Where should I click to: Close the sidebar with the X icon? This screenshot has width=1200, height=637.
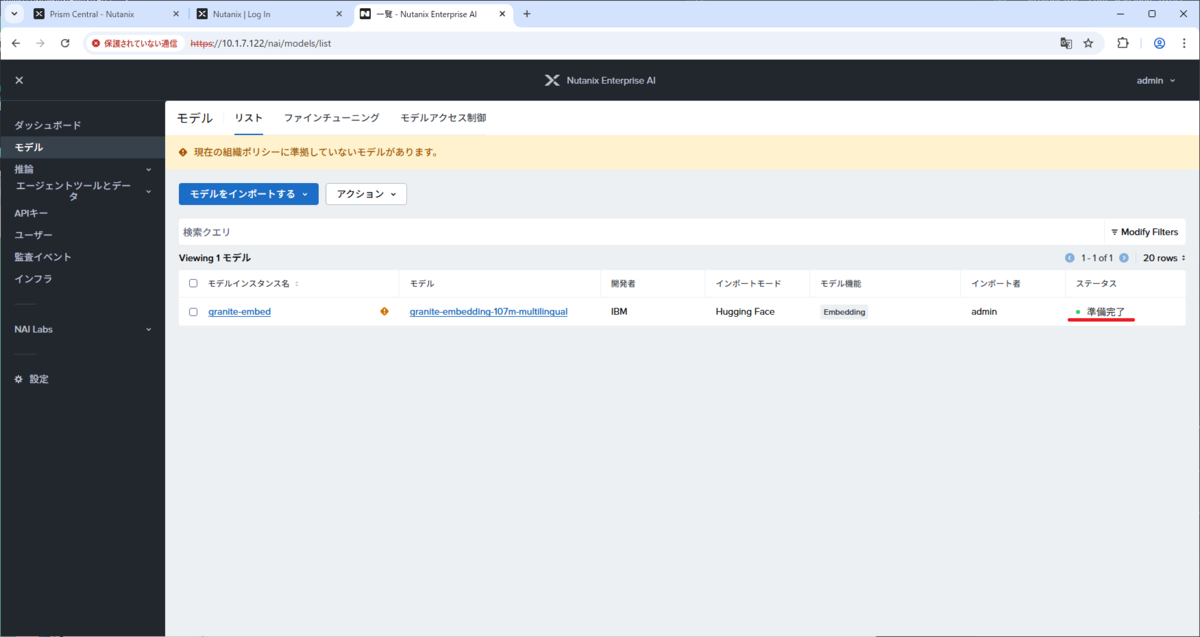click(19, 80)
